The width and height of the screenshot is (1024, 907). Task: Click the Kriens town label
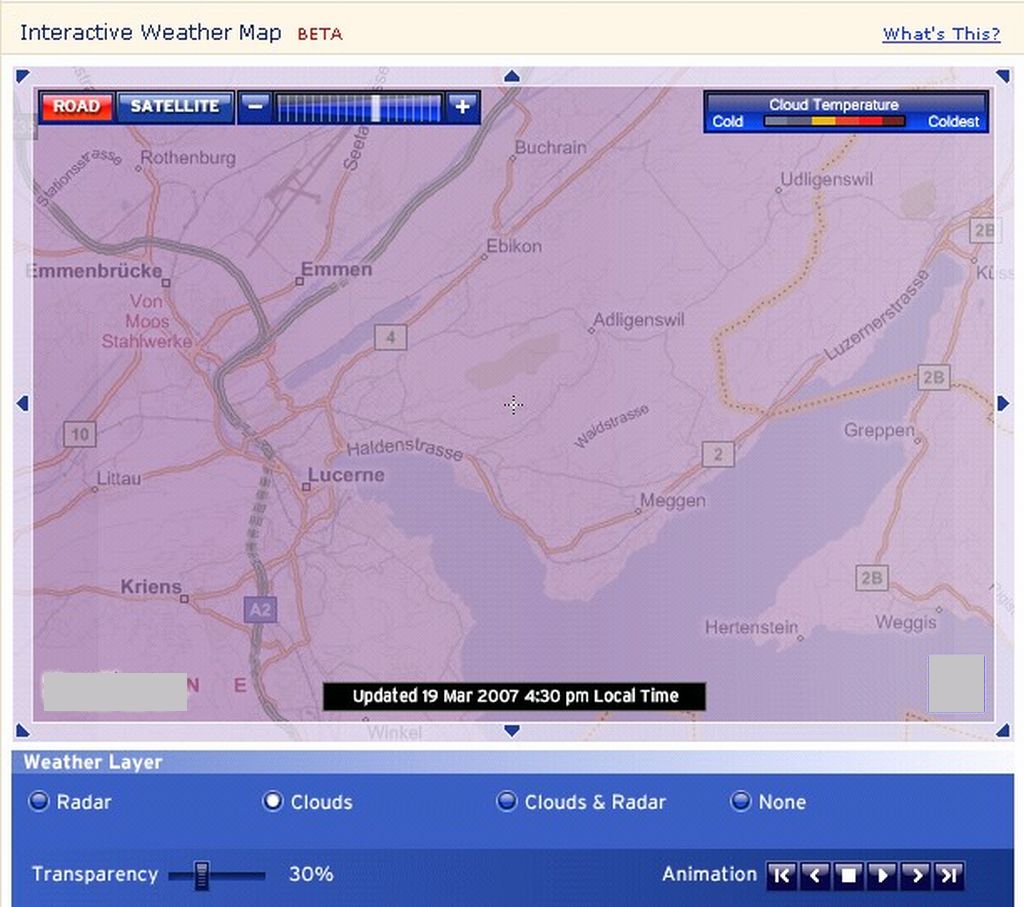click(151, 586)
